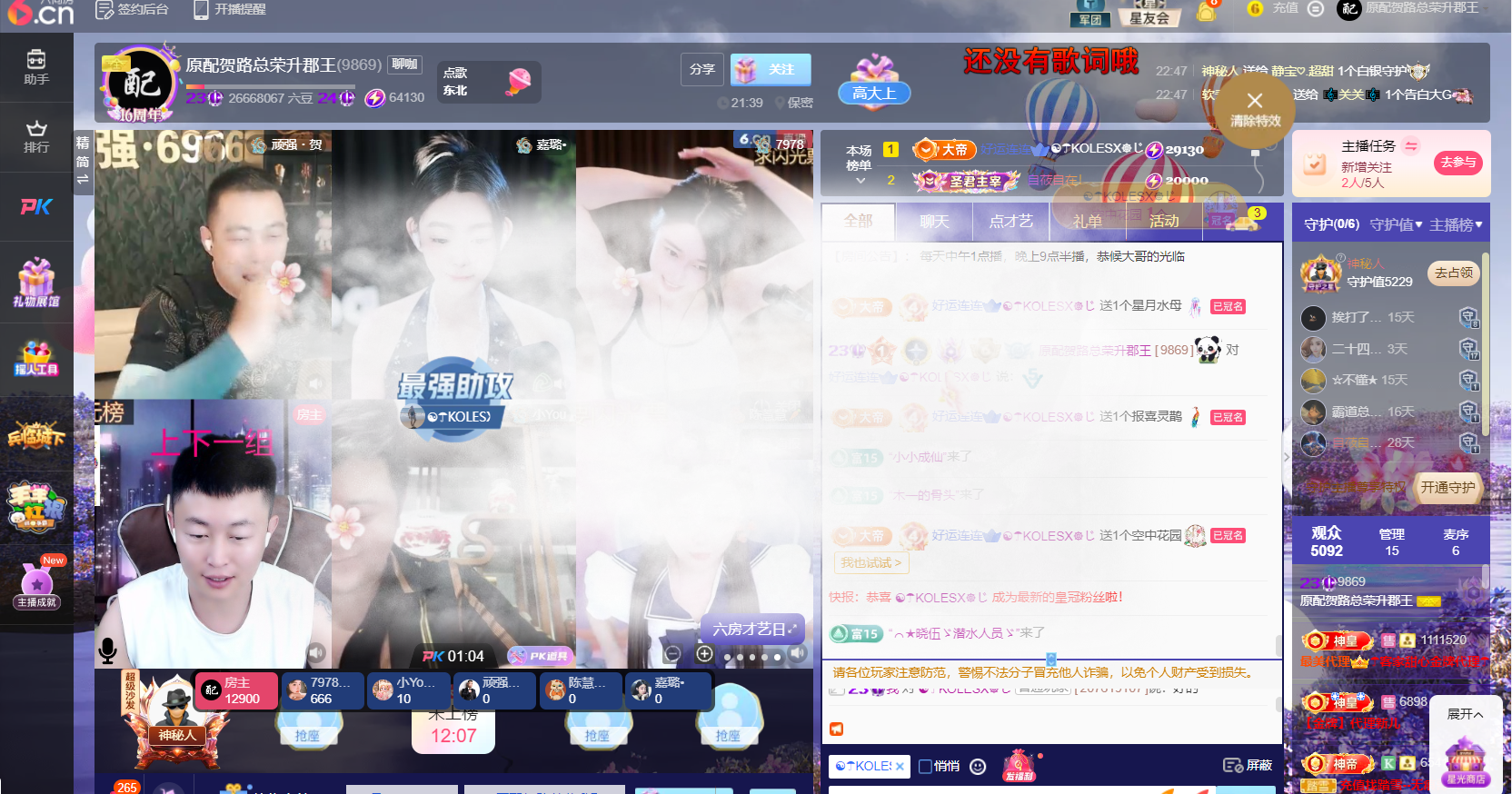Expand the 六房才艺日 panel

tap(754, 629)
